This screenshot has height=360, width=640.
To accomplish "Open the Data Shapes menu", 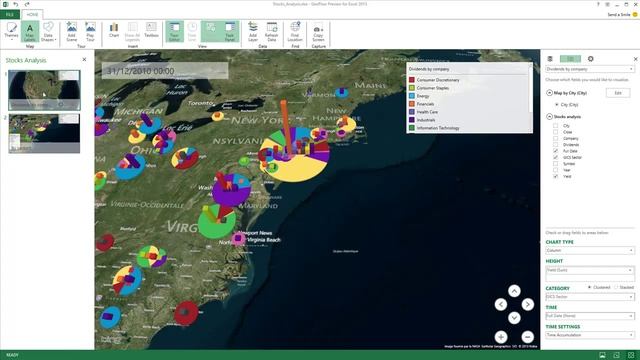I will coord(48,31).
